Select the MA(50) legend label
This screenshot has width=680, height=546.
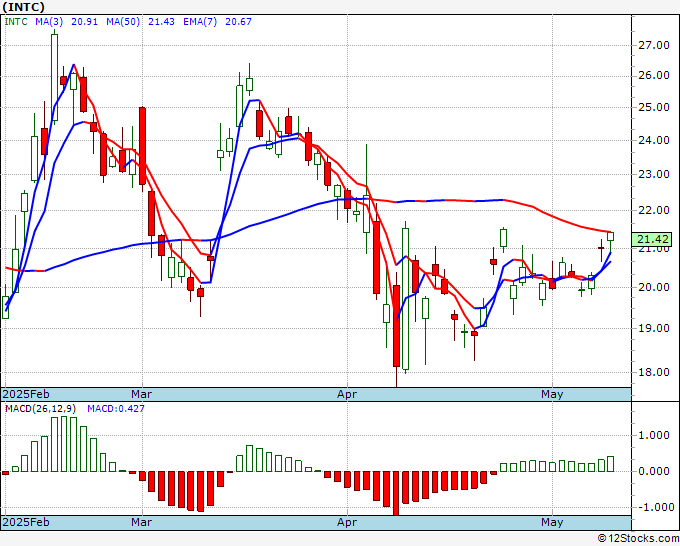(x=123, y=22)
